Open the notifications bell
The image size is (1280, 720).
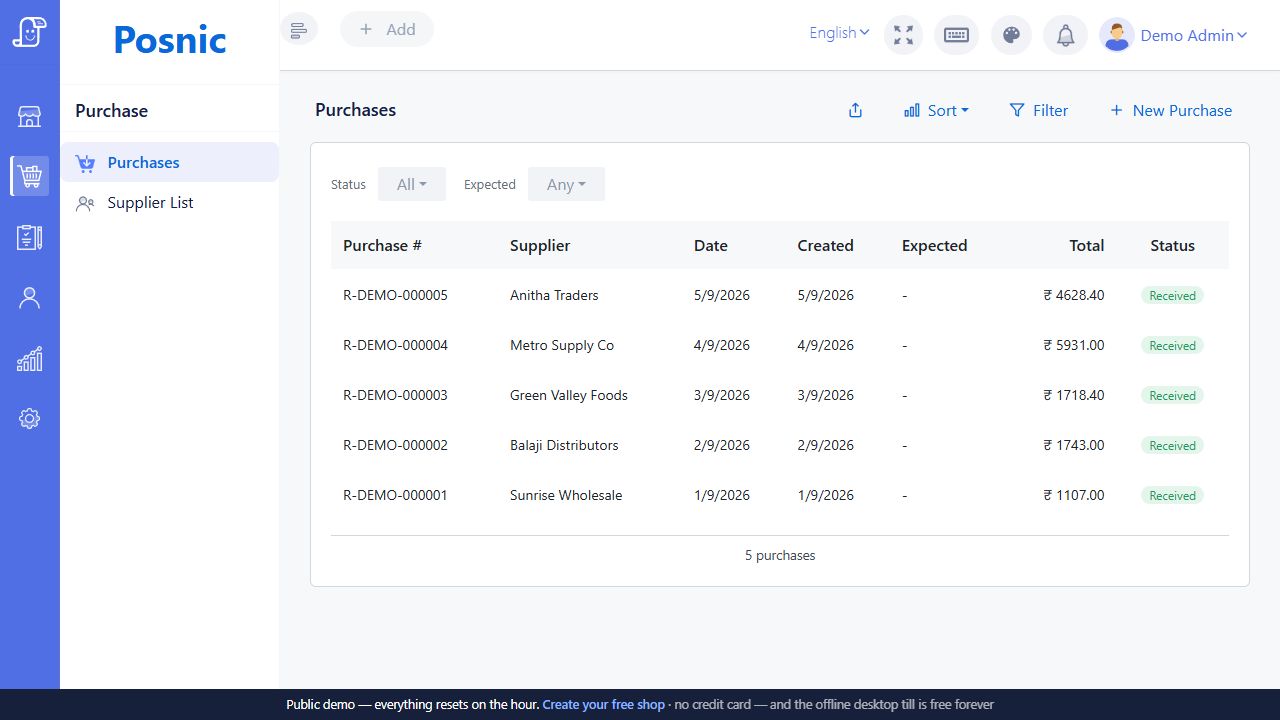[1066, 35]
